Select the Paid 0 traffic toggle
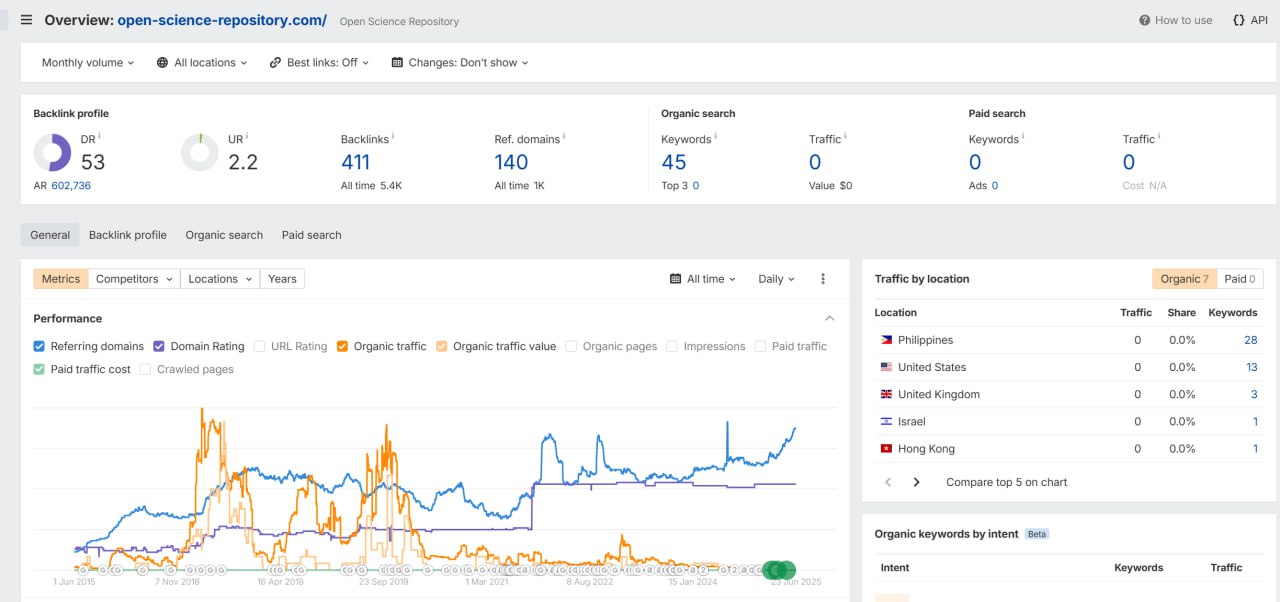 pyautogui.click(x=1240, y=279)
